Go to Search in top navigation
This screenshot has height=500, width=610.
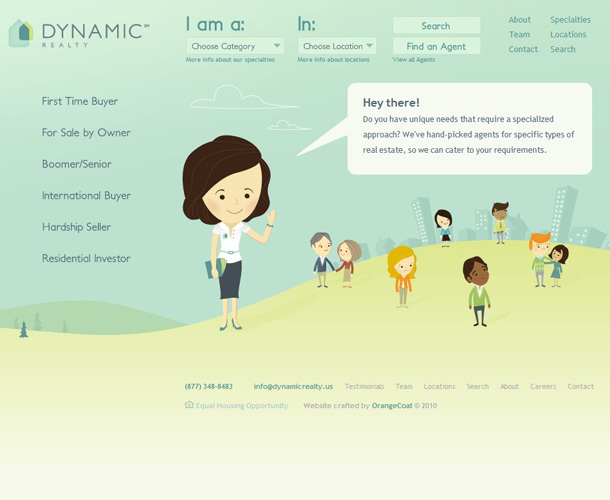point(563,49)
